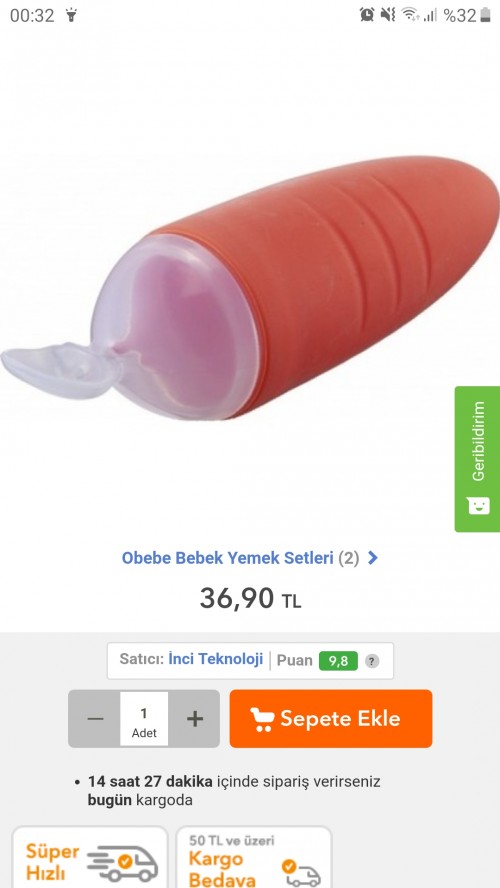
Task: Open the red feeding spoon product image
Action: 250,289
